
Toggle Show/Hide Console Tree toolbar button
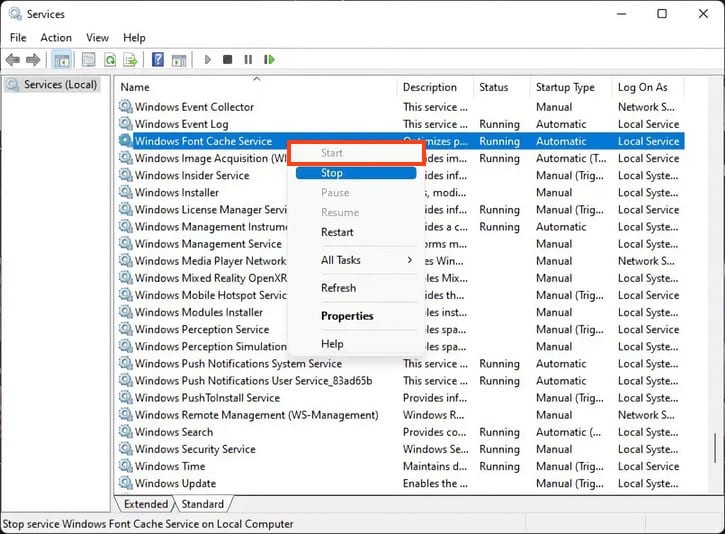tap(61, 60)
